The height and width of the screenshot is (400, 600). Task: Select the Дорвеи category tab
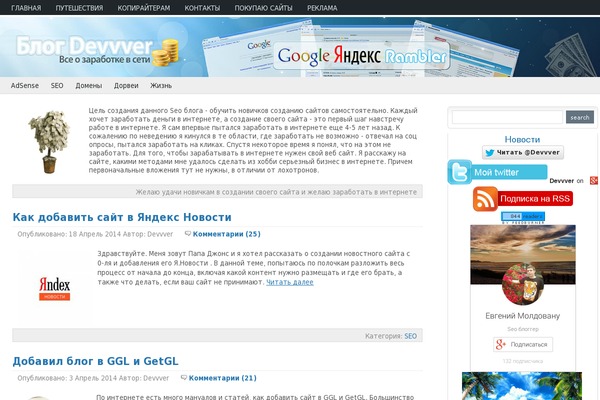126,85
